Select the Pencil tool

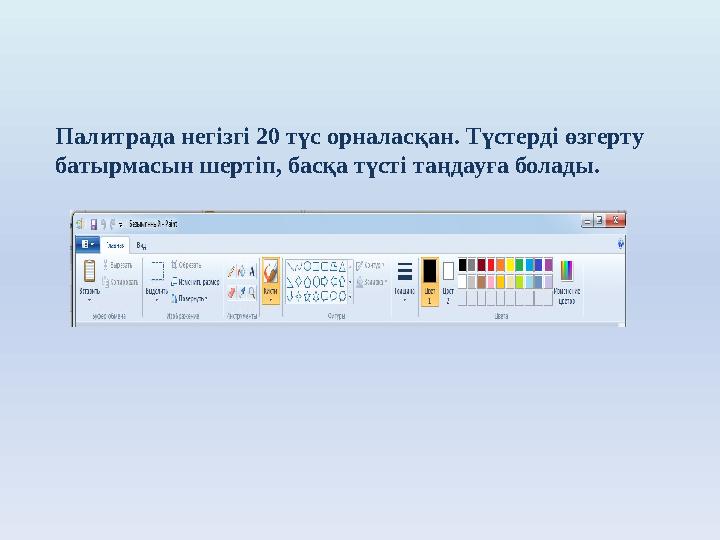point(231,271)
